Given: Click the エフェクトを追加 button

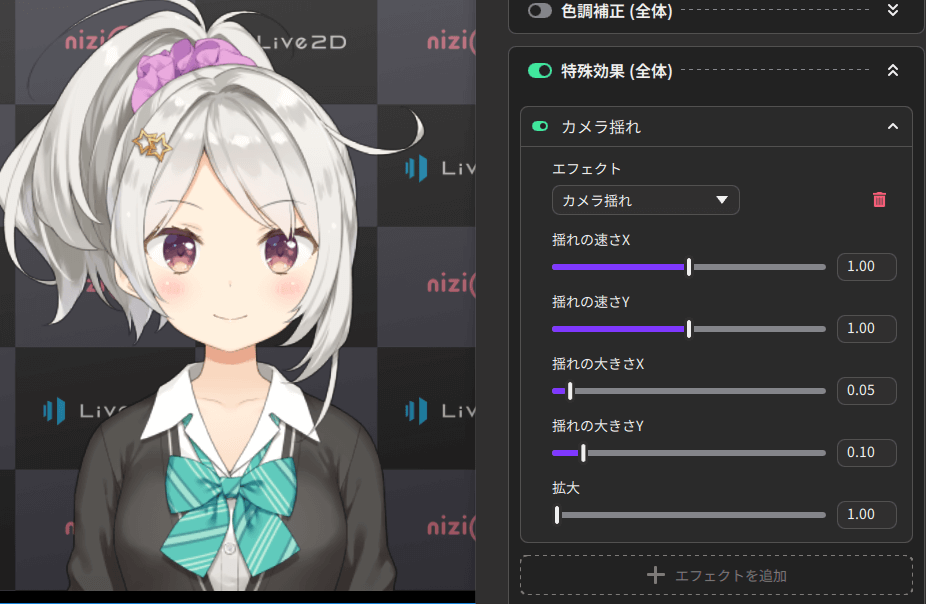Looking at the screenshot, I should 716,575.
